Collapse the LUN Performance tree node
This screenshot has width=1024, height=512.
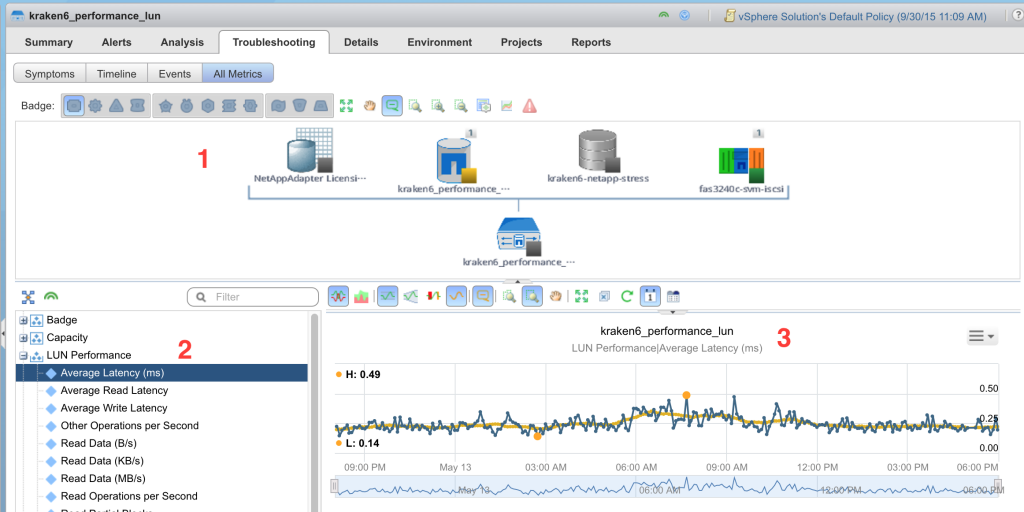[x=22, y=356]
